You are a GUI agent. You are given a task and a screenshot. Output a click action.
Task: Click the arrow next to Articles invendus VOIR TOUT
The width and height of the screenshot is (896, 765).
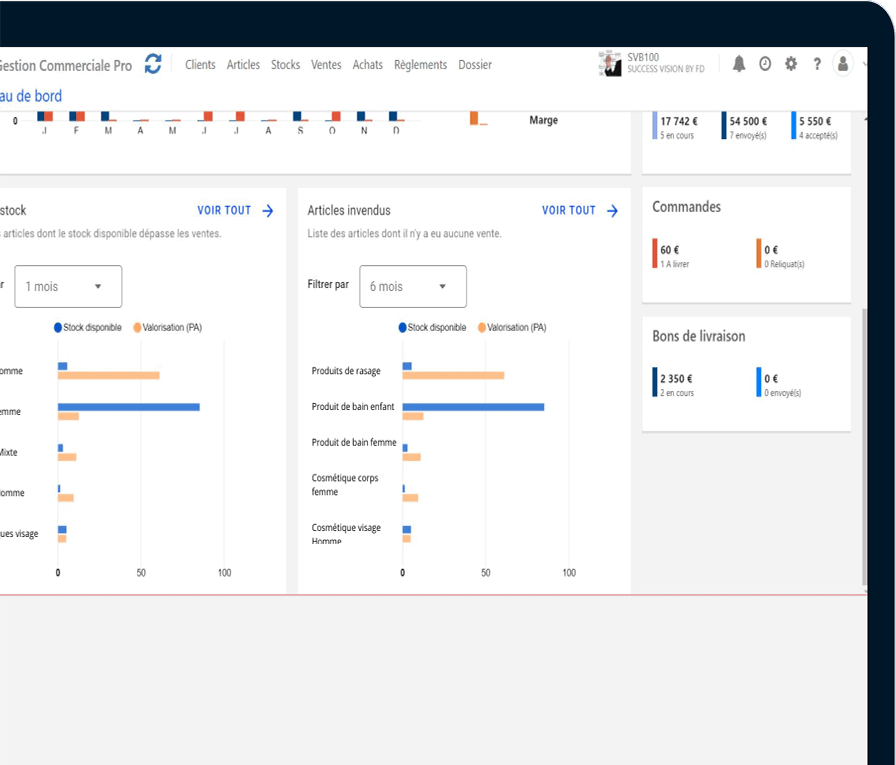[612, 211]
